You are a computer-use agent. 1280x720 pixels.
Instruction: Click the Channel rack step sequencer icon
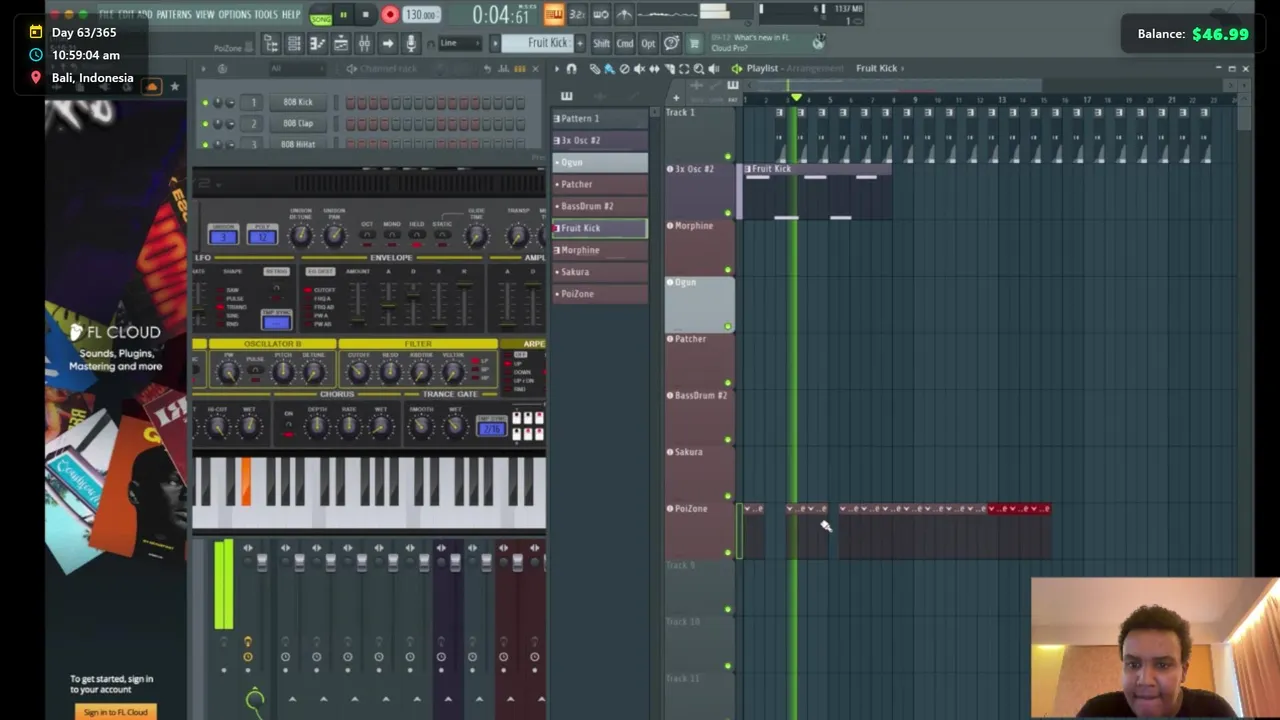[520, 68]
